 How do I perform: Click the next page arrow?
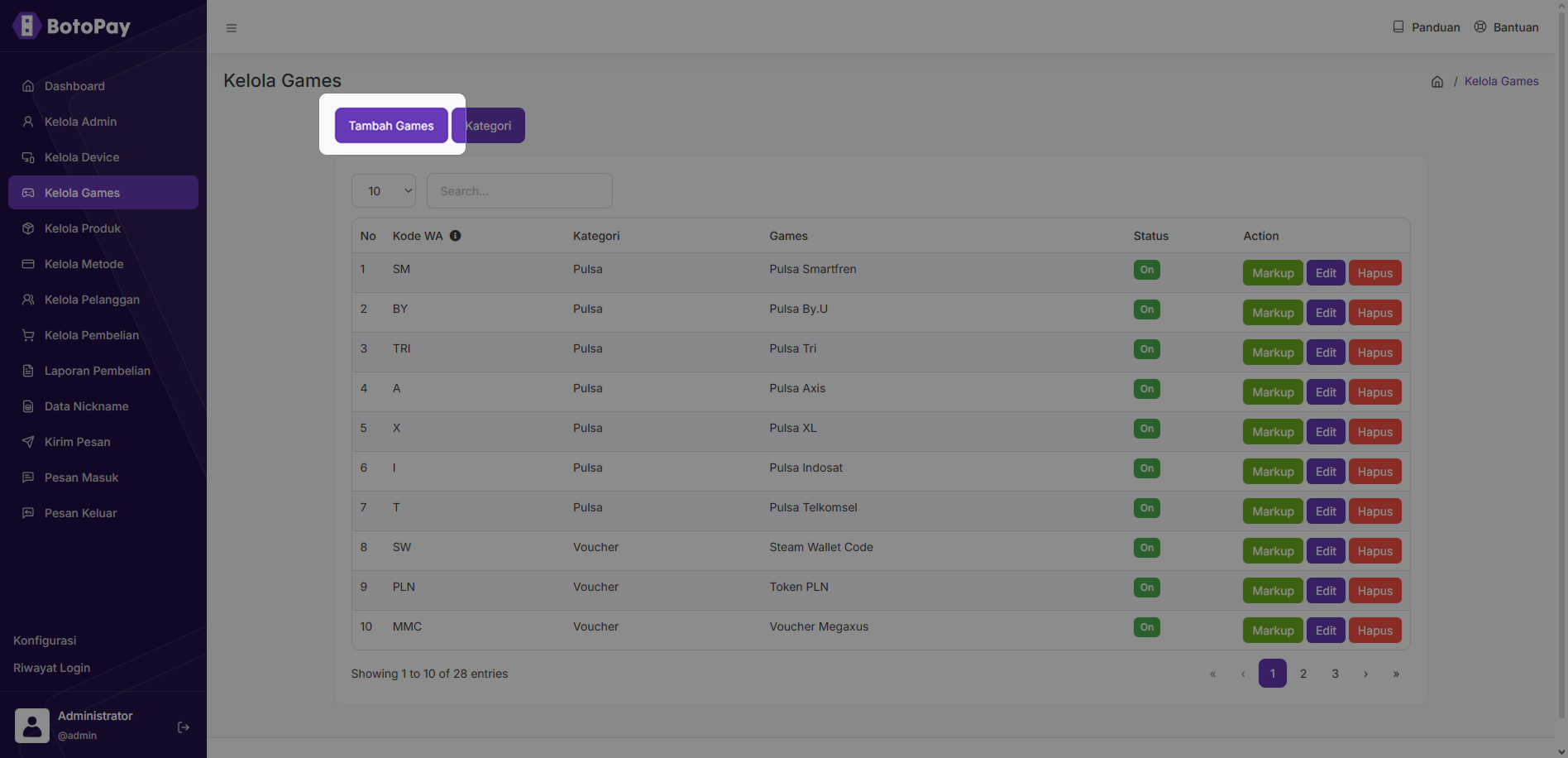click(1365, 674)
